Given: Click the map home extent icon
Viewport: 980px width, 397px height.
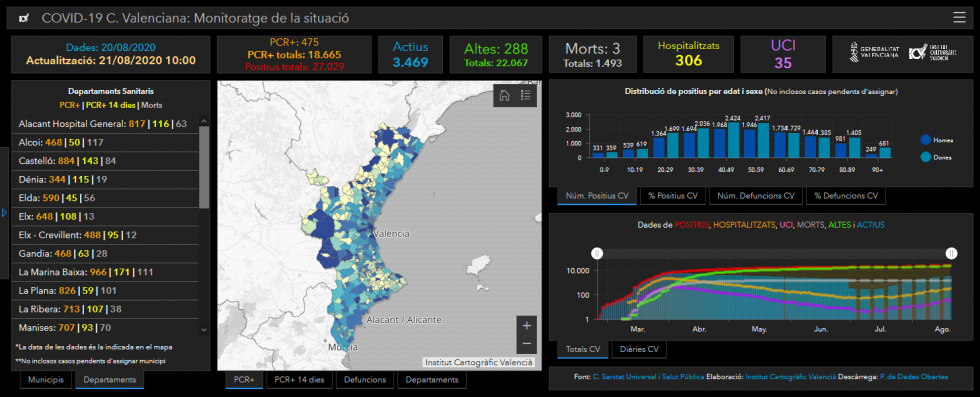Looking at the screenshot, I should (505, 95).
